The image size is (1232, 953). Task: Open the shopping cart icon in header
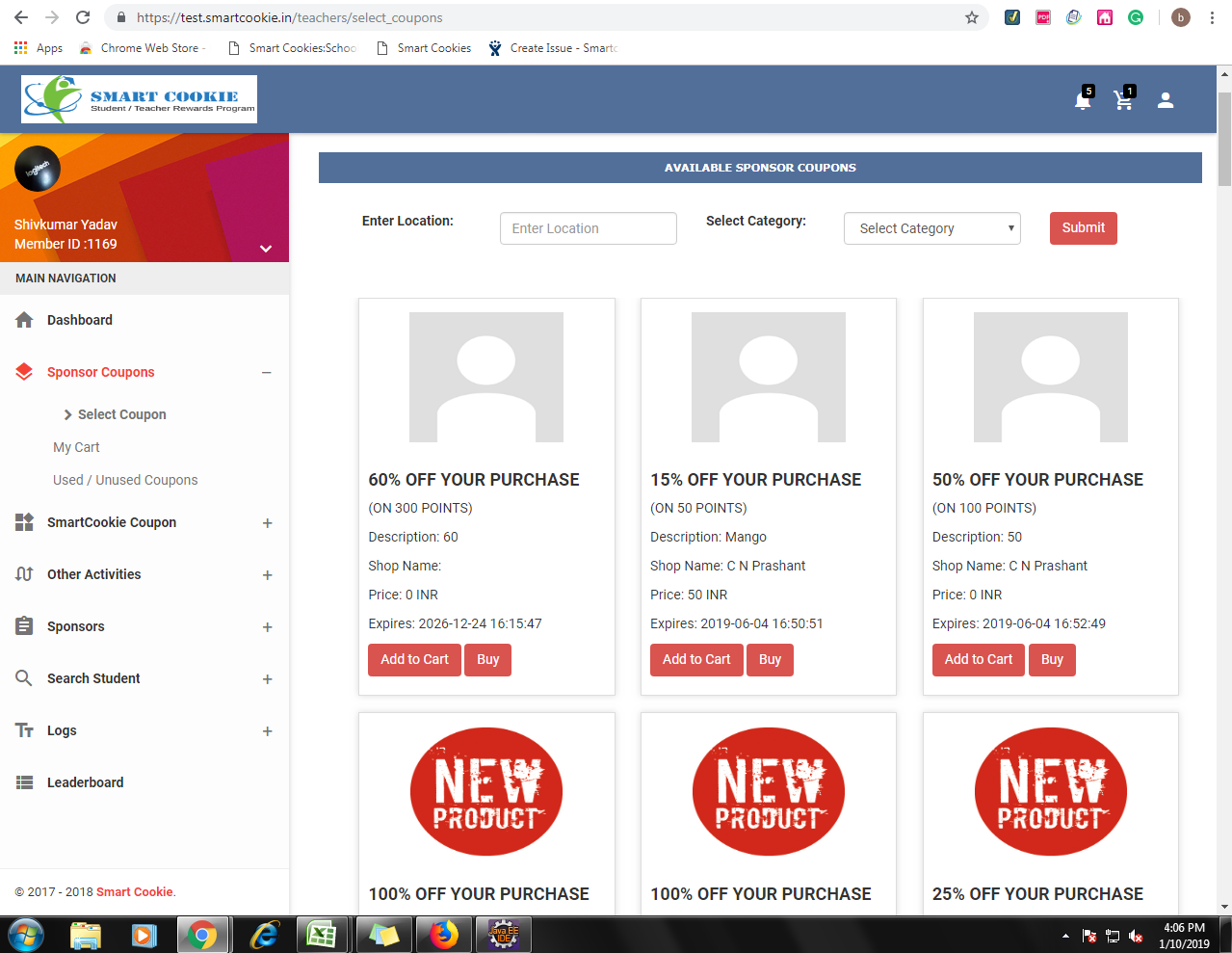point(1123,100)
